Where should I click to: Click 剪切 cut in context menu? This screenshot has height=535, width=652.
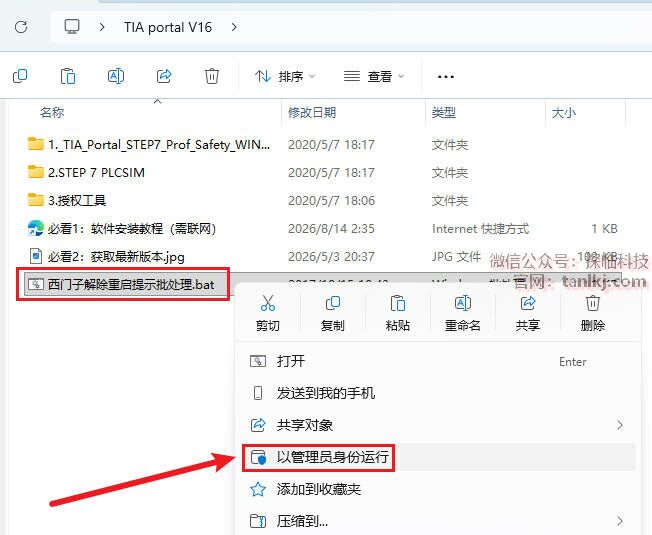point(268,313)
